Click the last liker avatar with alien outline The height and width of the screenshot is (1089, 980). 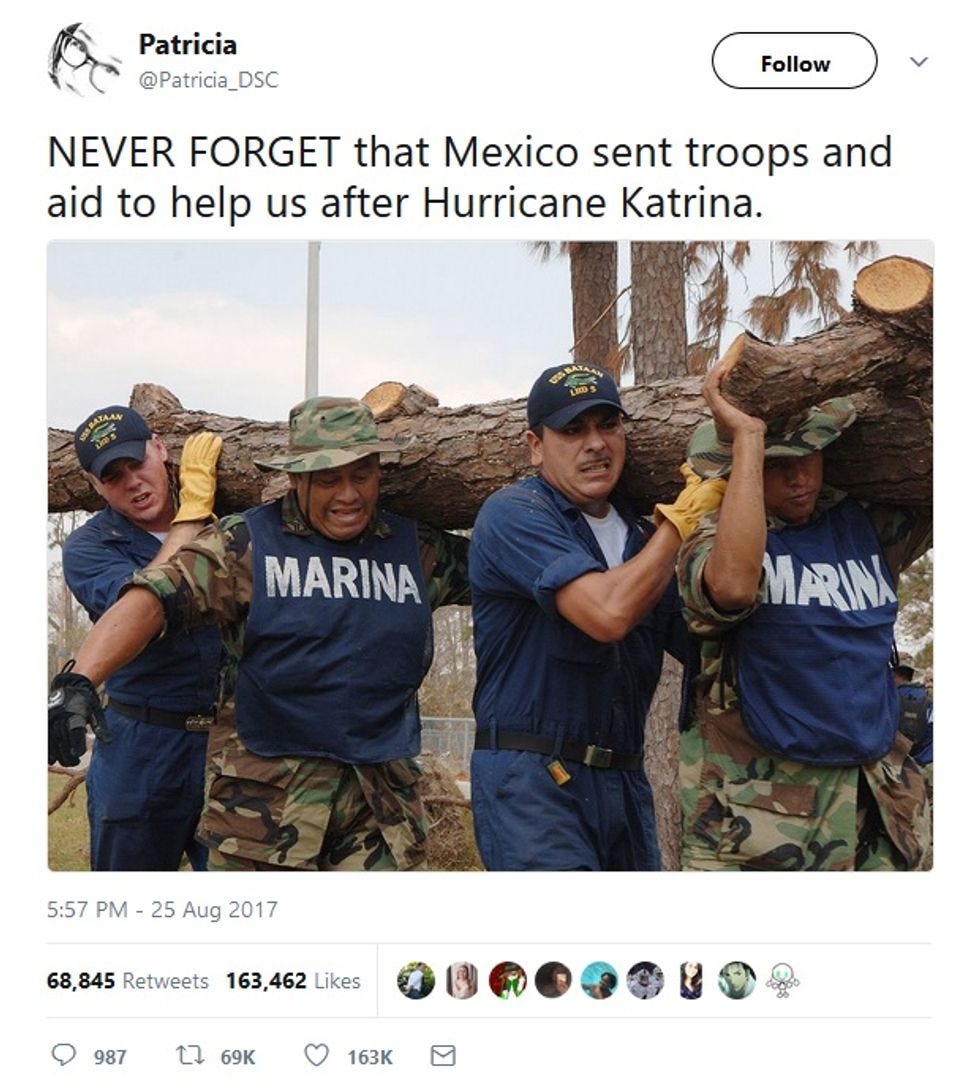tap(783, 981)
